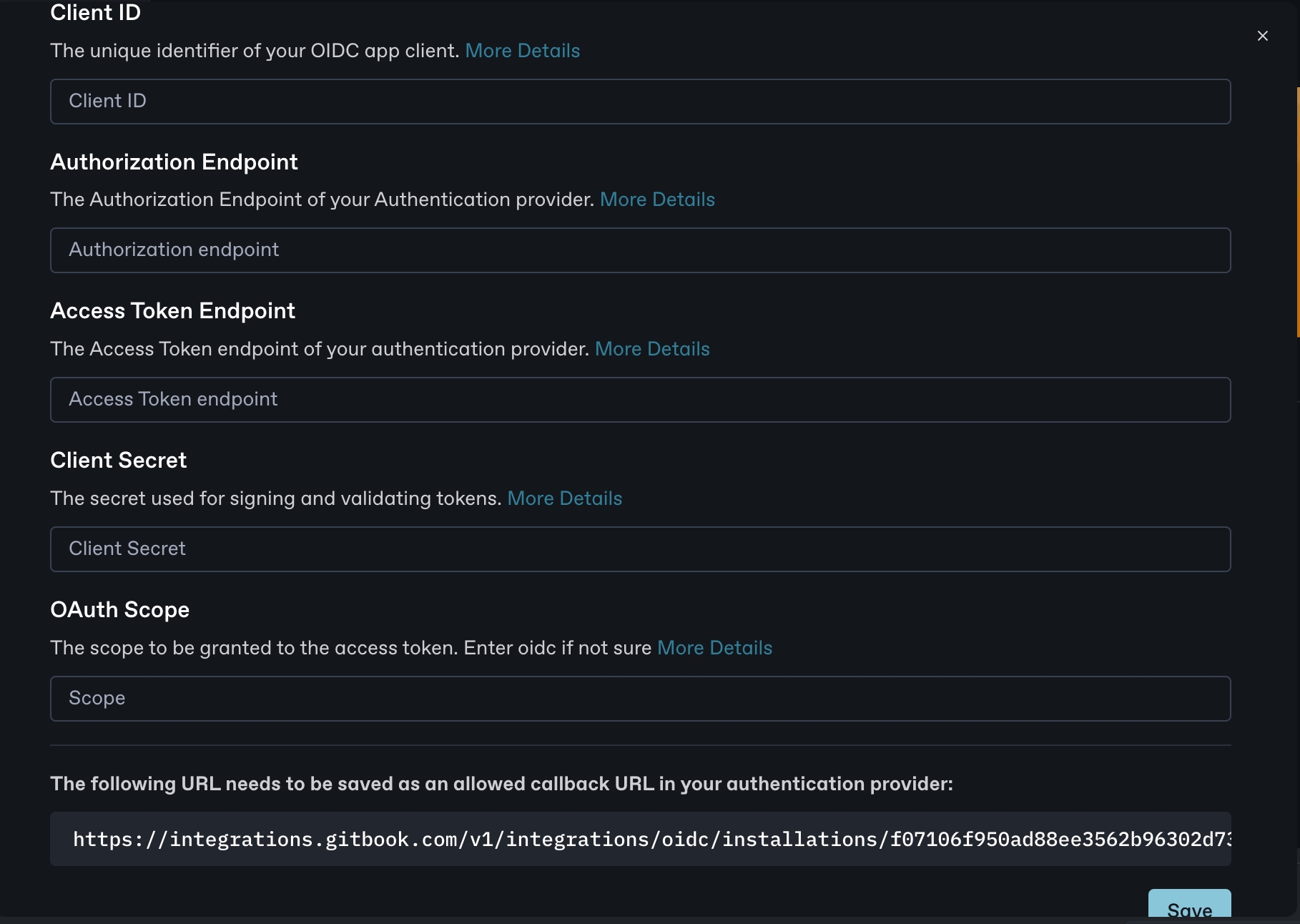The image size is (1300, 924).
Task: Open More Details about signing tokens secret
Action: pyautogui.click(x=564, y=498)
